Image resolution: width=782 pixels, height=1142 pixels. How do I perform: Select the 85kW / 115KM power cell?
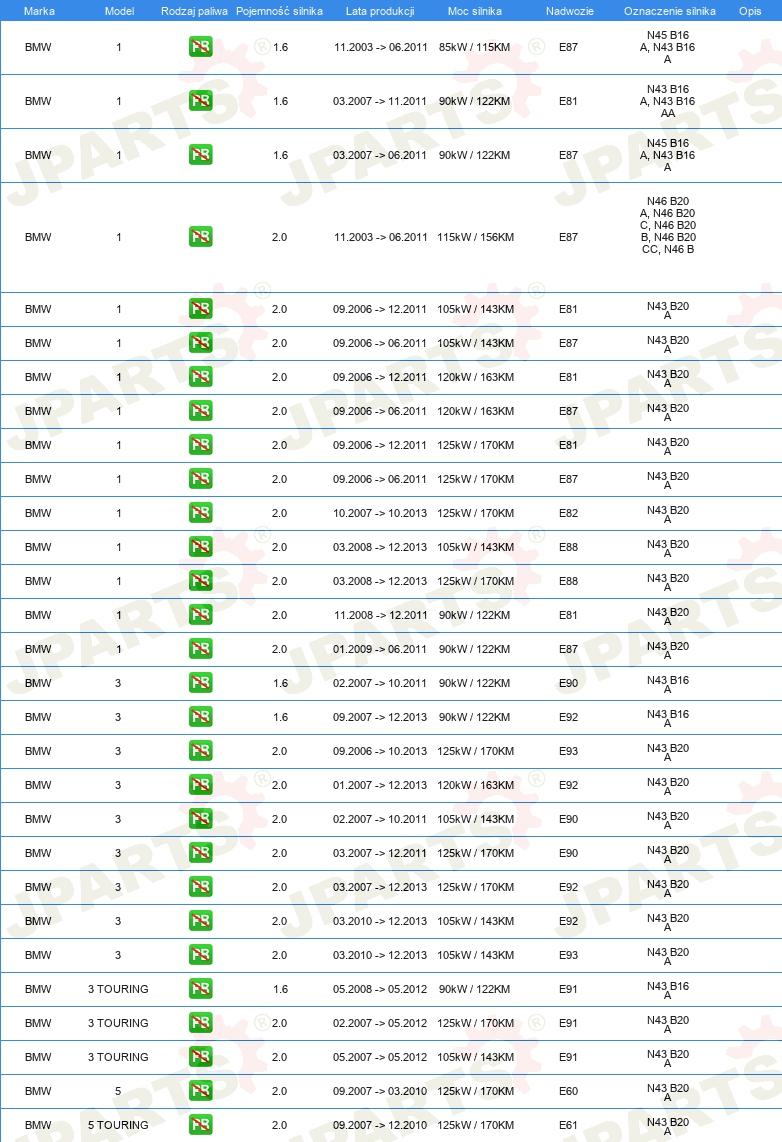[474, 47]
